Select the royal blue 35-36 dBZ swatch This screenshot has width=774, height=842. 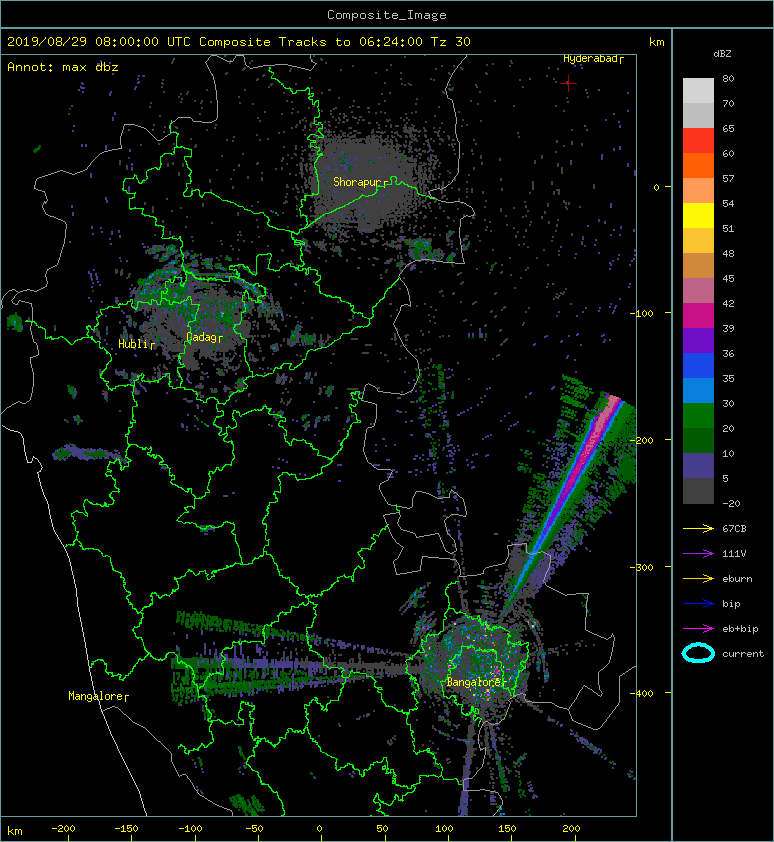698,365
